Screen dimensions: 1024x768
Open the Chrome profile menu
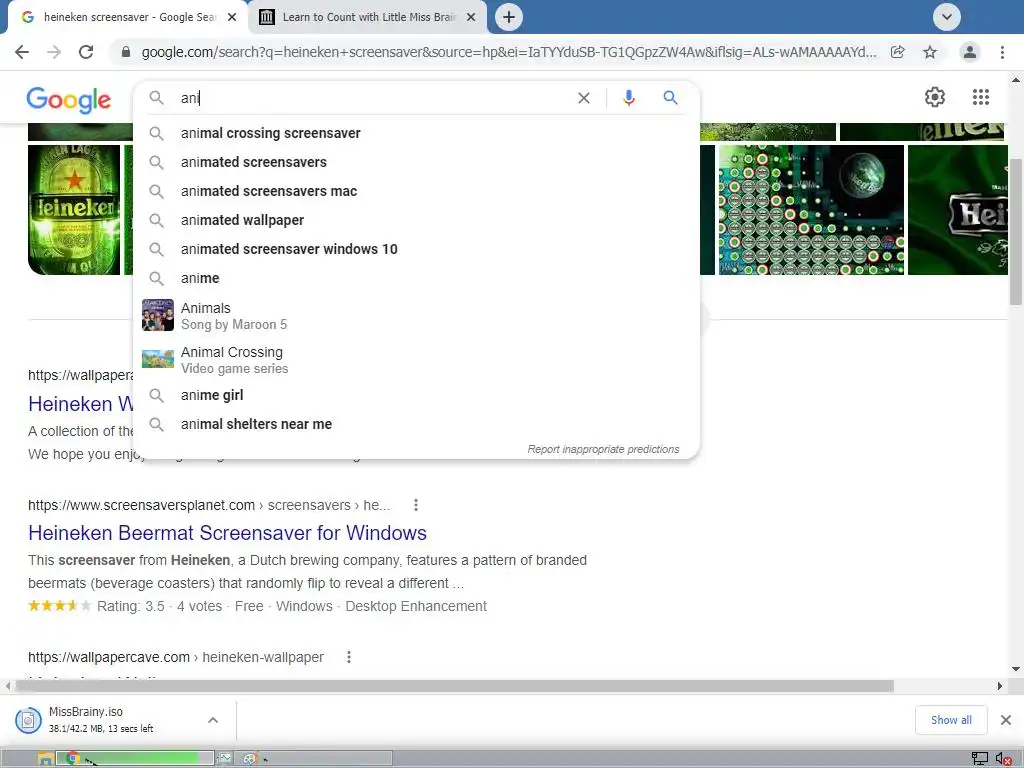coord(970,52)
